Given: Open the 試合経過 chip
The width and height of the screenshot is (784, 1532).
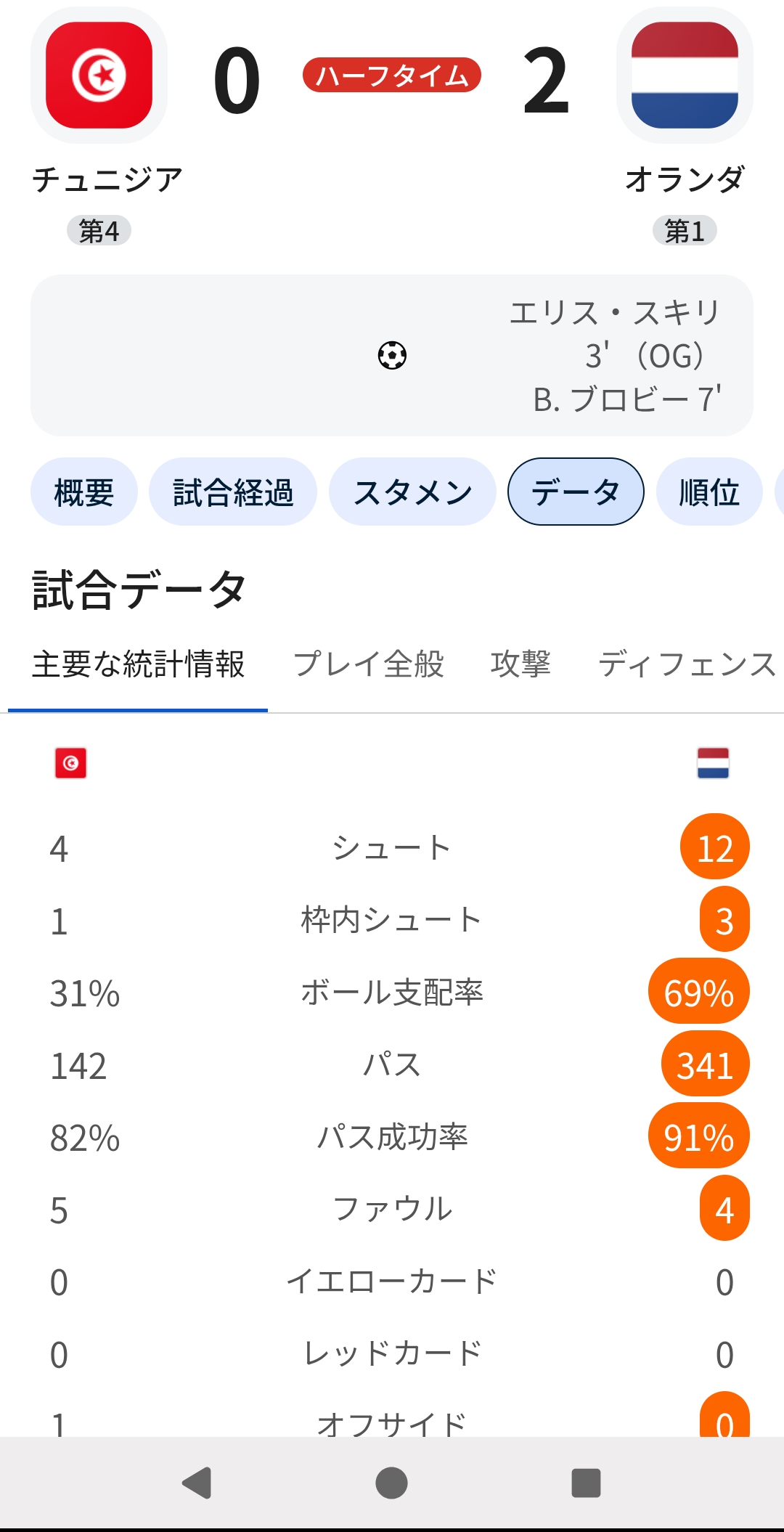Looking at the screenshot, I should 233,492.
